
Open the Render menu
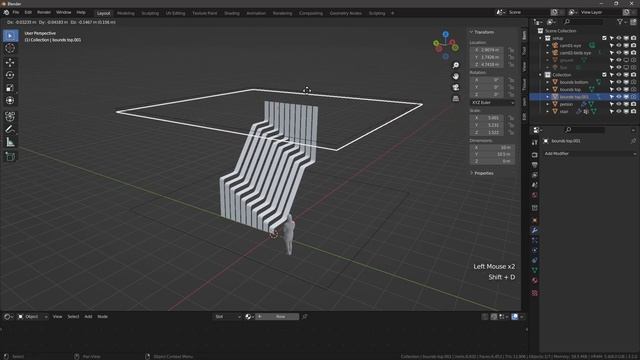pyautogui.click(x=44, y=13)
